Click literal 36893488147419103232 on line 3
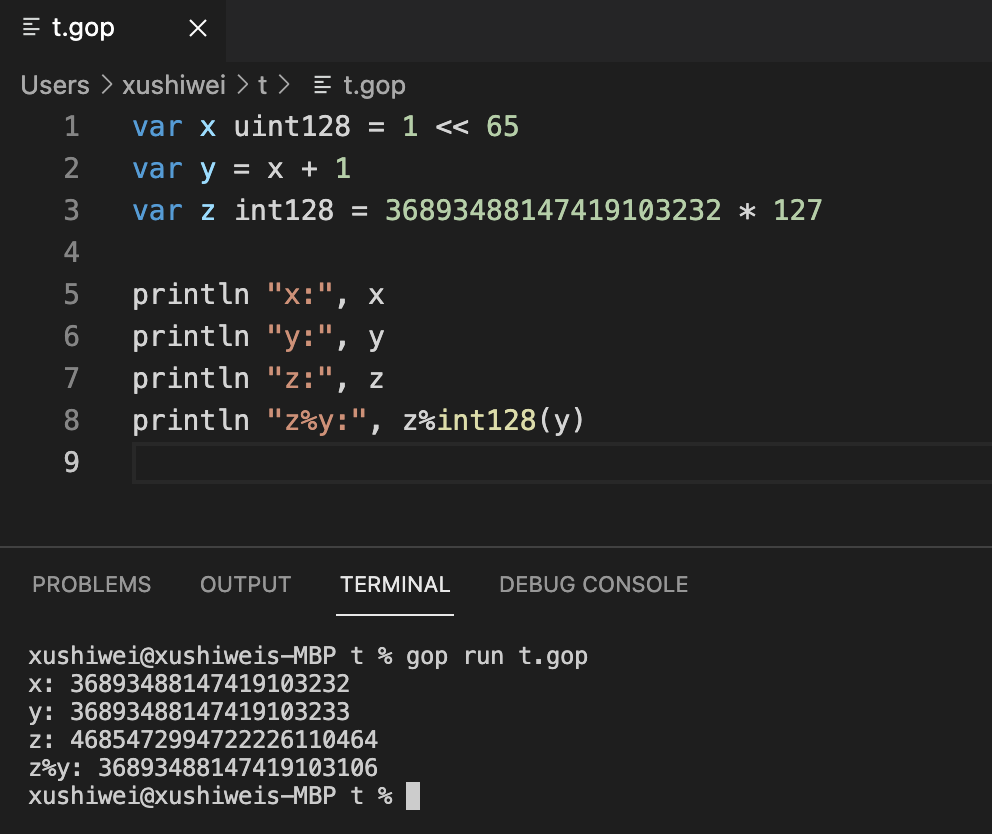The width and height of the screenshot is (992, 834). click(553, 211)
